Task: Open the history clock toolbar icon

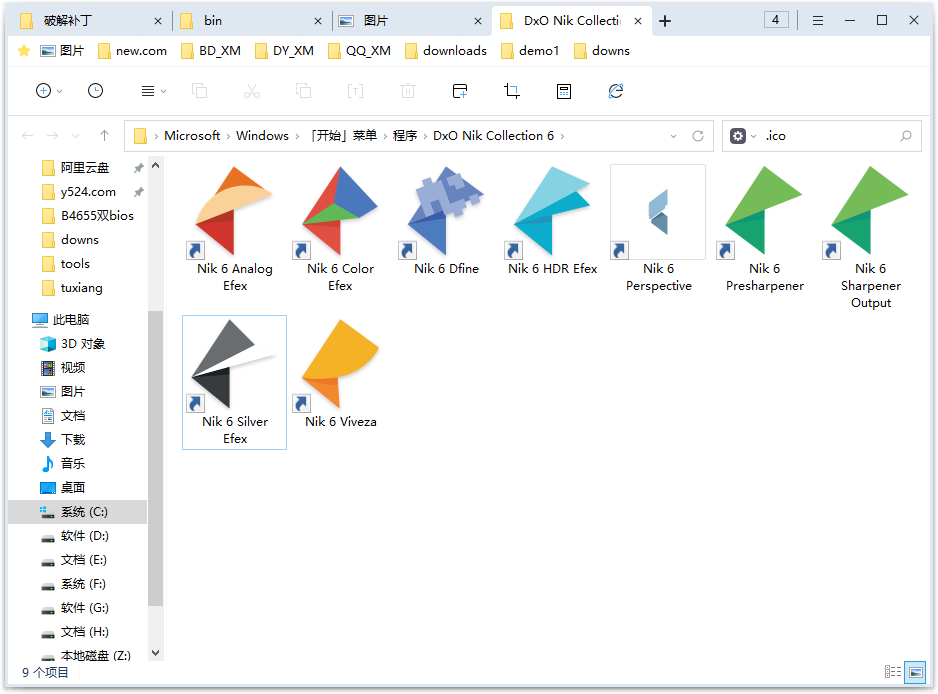Action: 95,91
